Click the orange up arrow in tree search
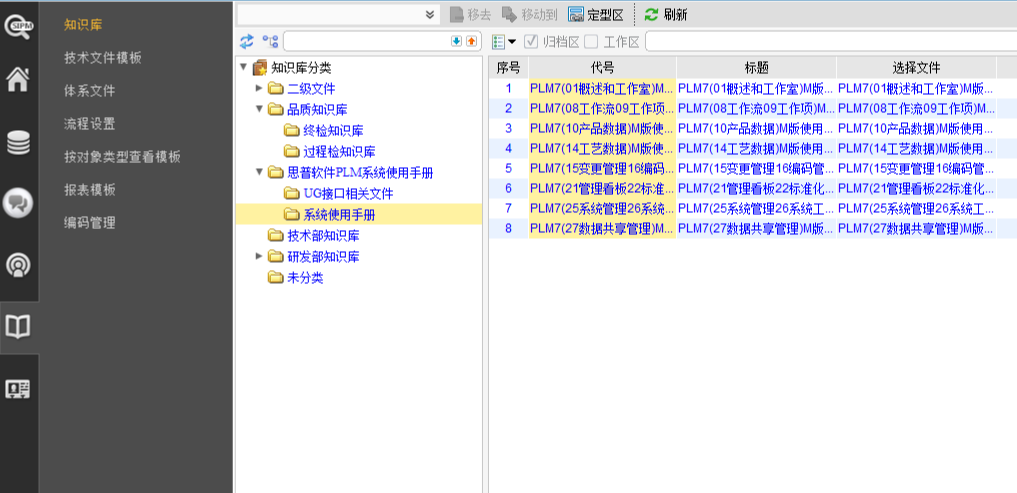 [471, 41]
